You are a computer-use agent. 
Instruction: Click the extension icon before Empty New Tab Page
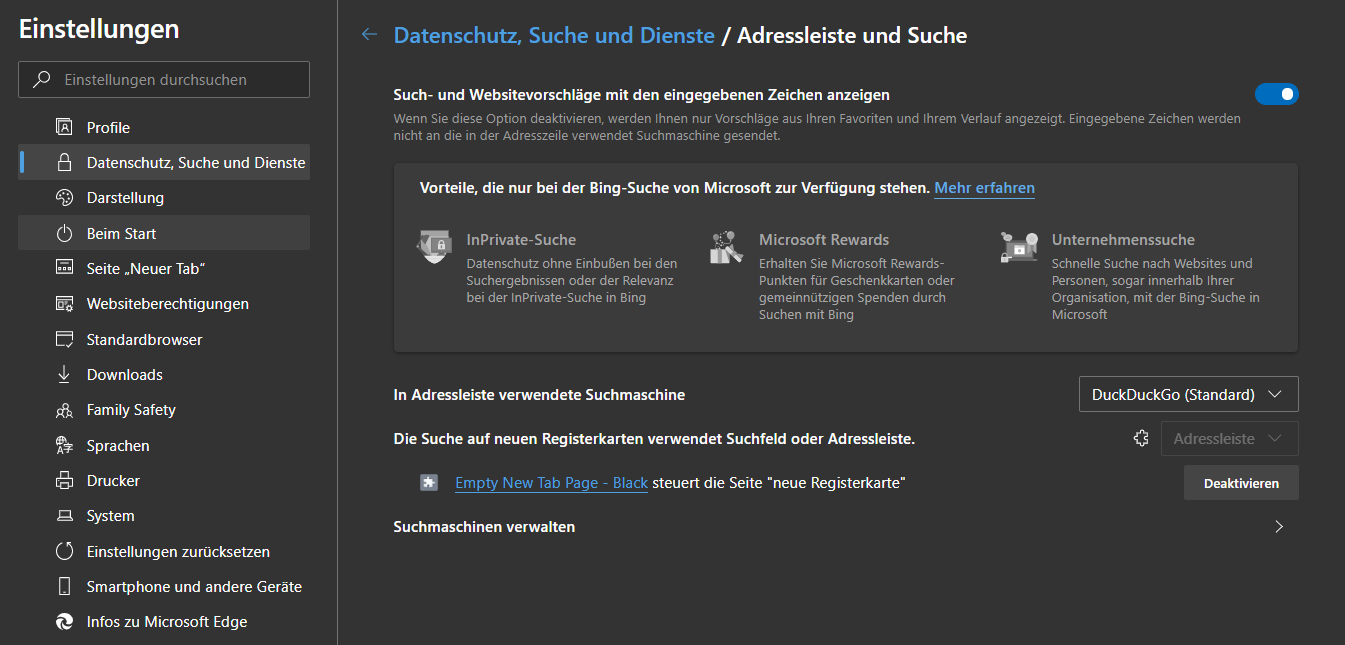pyautogui.click(x=429, y=483)
